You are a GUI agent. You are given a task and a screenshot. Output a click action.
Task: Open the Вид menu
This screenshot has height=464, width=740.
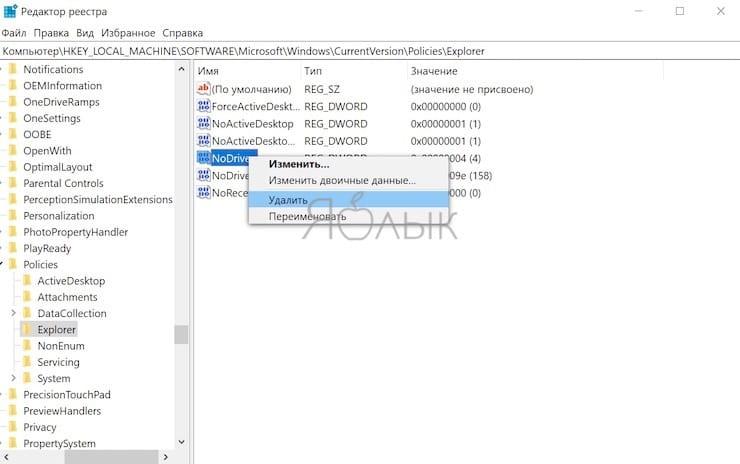pyautogui.click(x=85, y=33)
